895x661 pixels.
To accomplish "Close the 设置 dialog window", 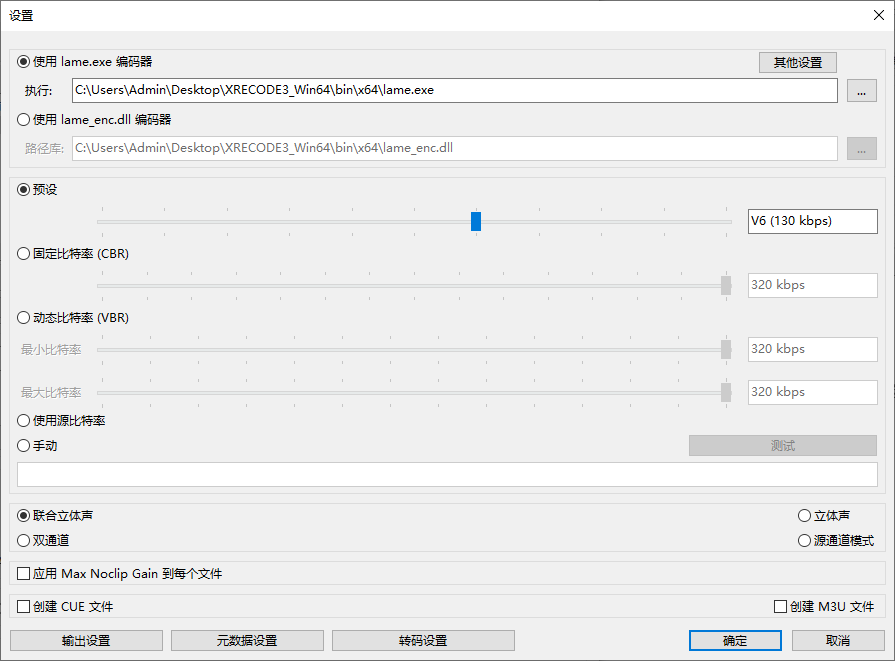I will pos(879,15).
